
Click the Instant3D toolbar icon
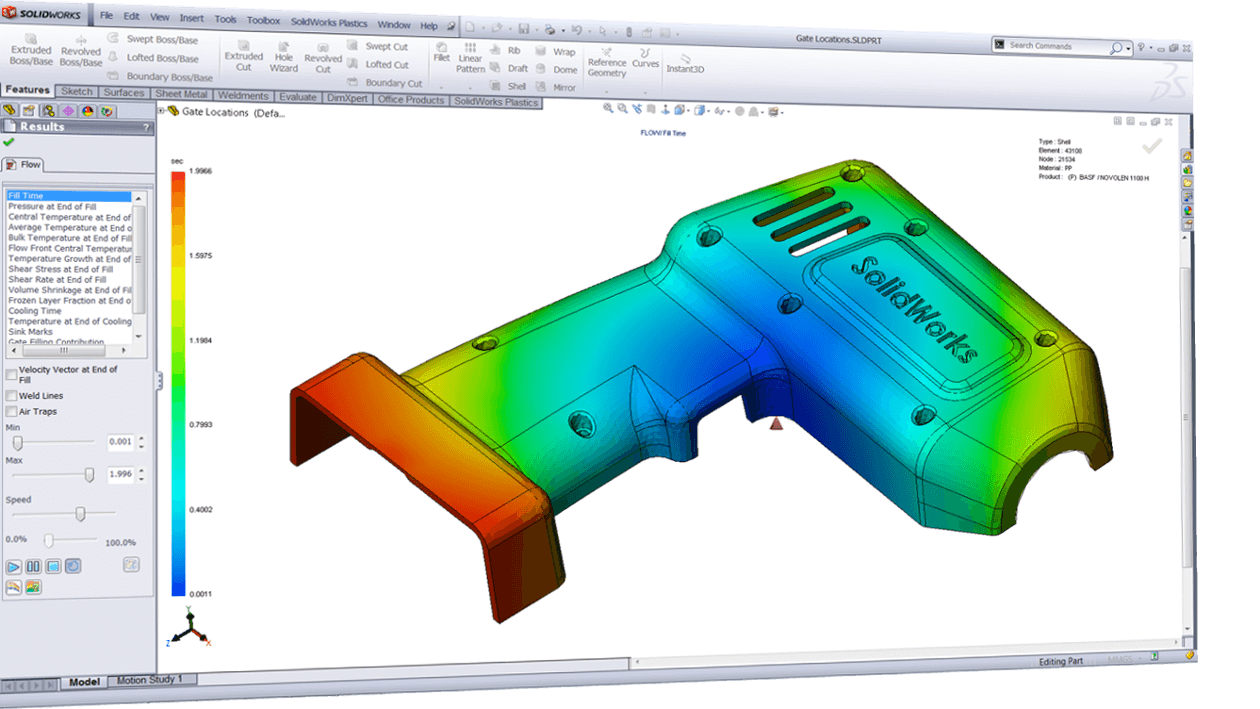click(x=686, y=62)
